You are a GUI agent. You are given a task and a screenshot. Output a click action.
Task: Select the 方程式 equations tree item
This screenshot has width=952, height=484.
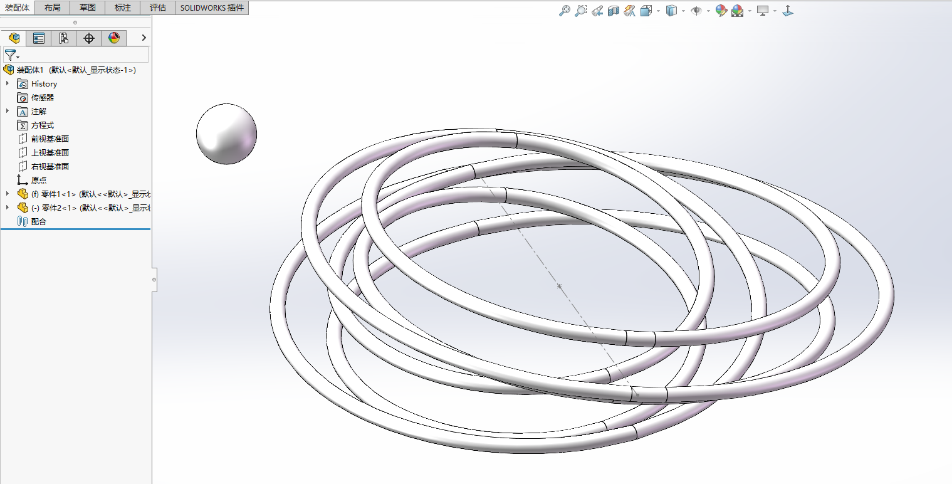[42, 125]
